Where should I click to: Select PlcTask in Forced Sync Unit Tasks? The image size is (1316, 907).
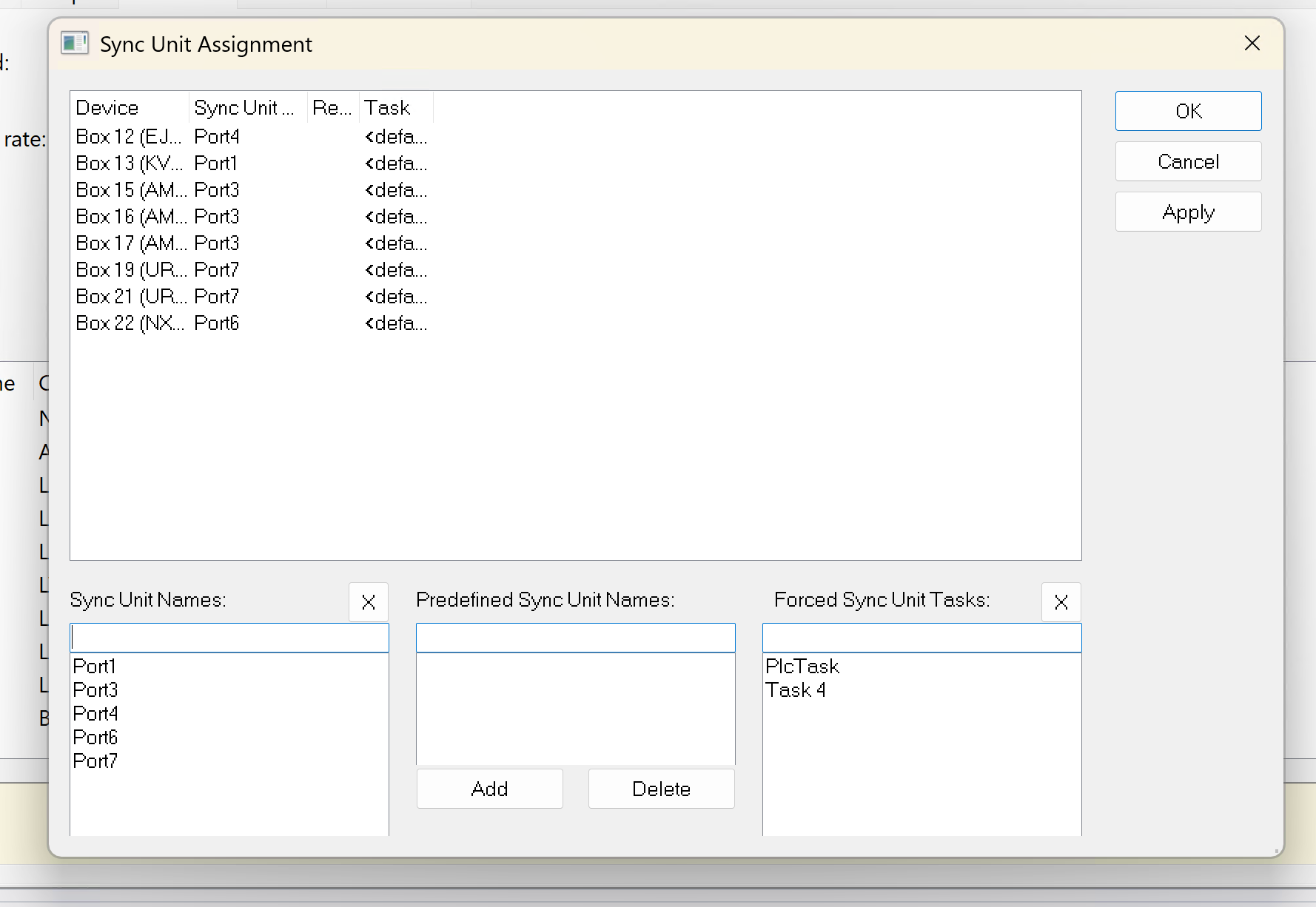802,667
